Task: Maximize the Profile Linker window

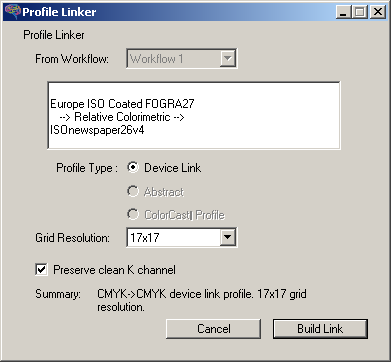Action: pos(360,12)
